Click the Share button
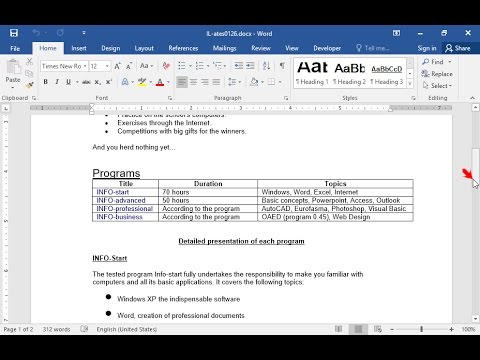 click(458, 48)
